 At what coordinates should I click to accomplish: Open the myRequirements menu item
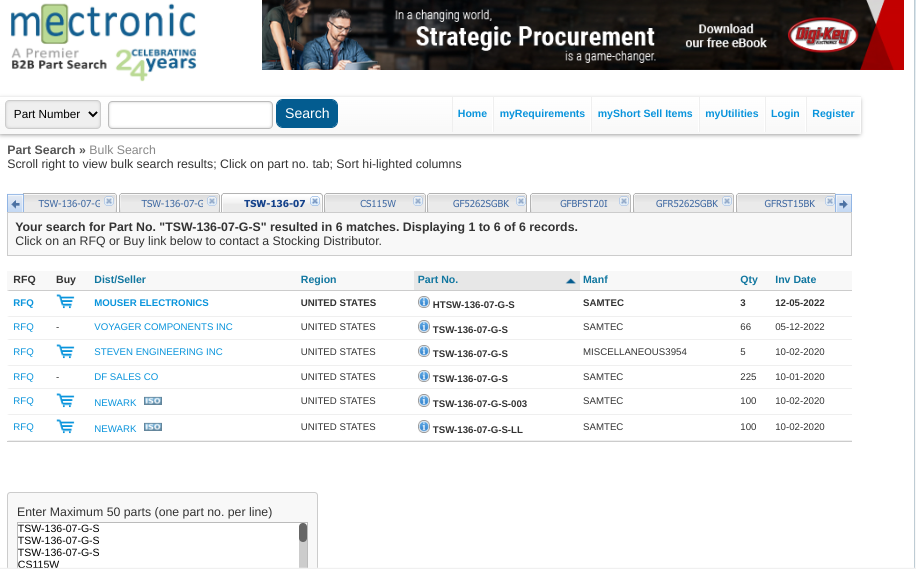pyautogui.click(x=542, y=114)
